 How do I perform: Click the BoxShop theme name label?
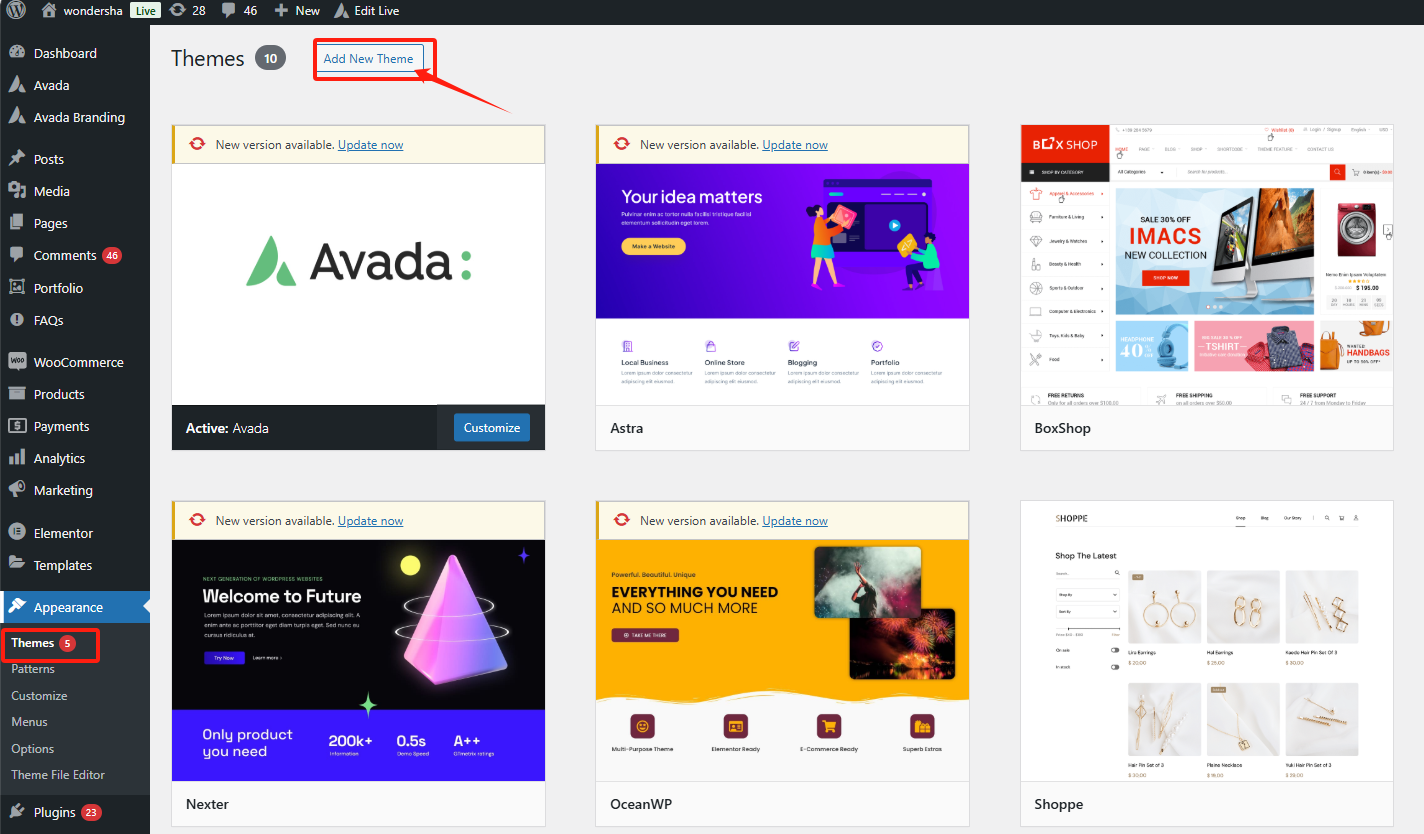tap(1063, 428)
